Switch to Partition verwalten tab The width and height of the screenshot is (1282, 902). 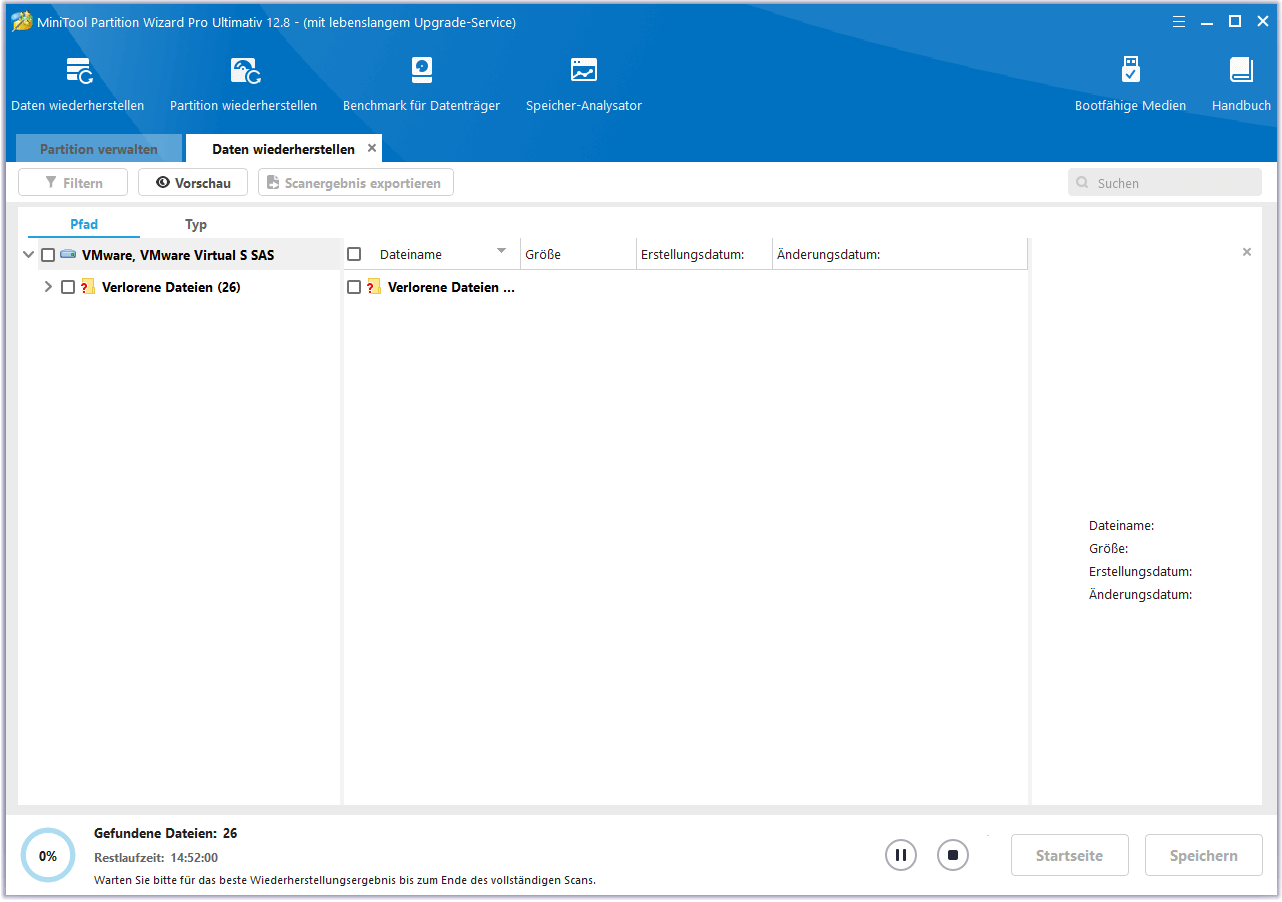tap(99, 149)
